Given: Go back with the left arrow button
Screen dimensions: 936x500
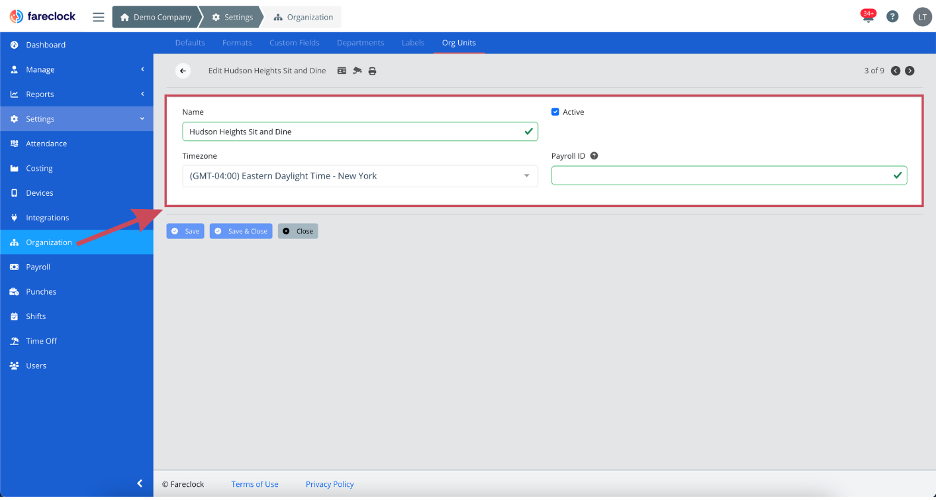Looking at the screenshot, I should coord(183,70).
